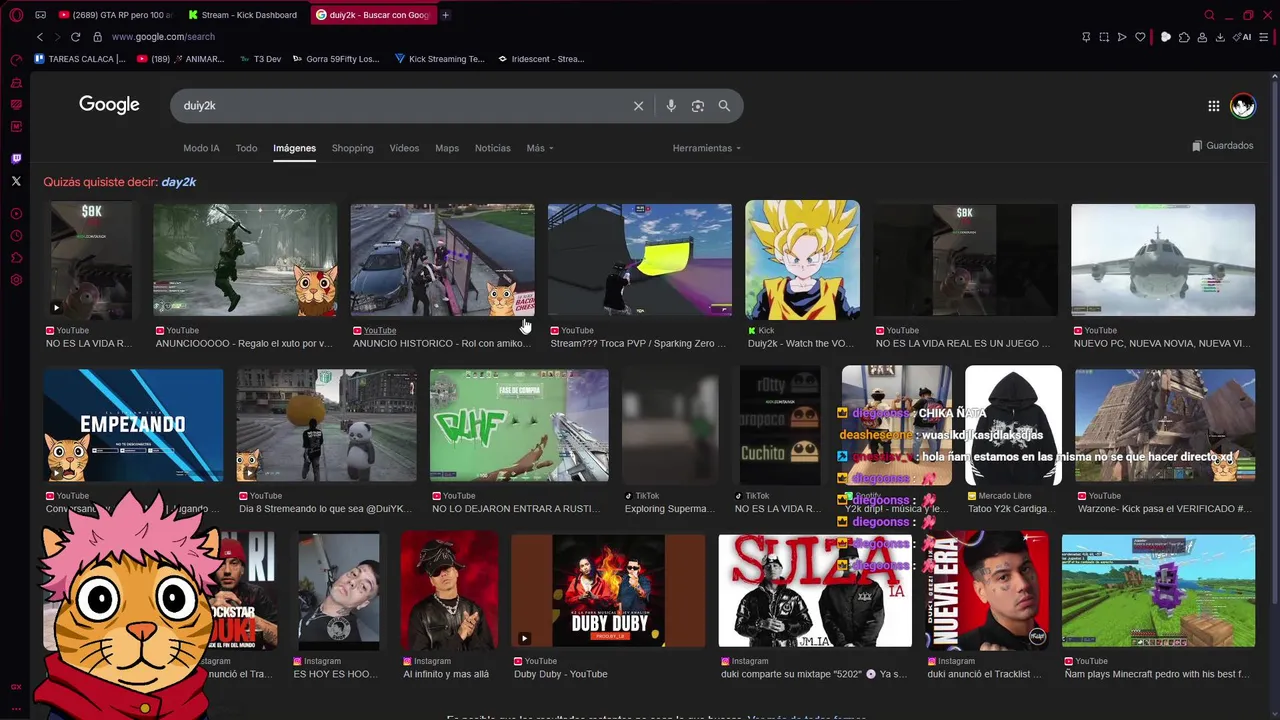Viewport: 1280px width, 720px height.
Task: Open sidebar settings gear icon
Action: (16, 280)
